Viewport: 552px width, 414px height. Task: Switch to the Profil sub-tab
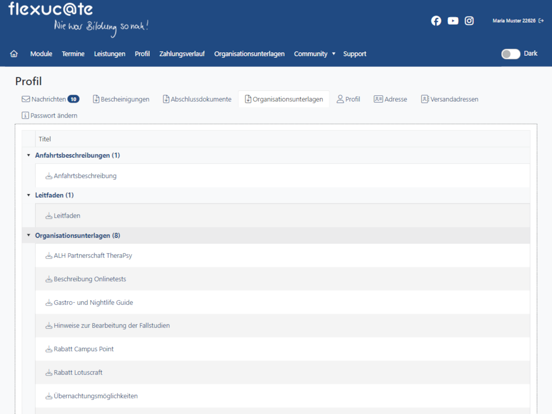pyautogui.click(x=348, y=99)
